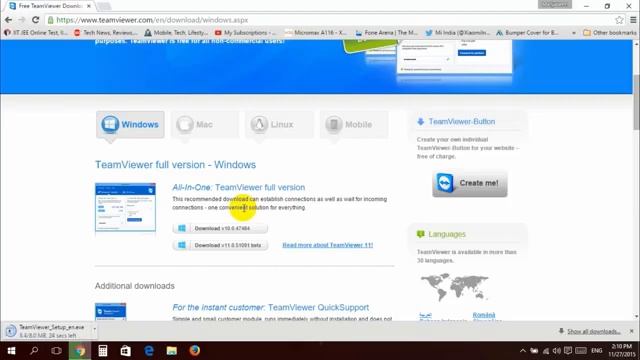This screenshot has height=360, width=640.
Task: Open the Action Center notifications icon
Action: 568,351
